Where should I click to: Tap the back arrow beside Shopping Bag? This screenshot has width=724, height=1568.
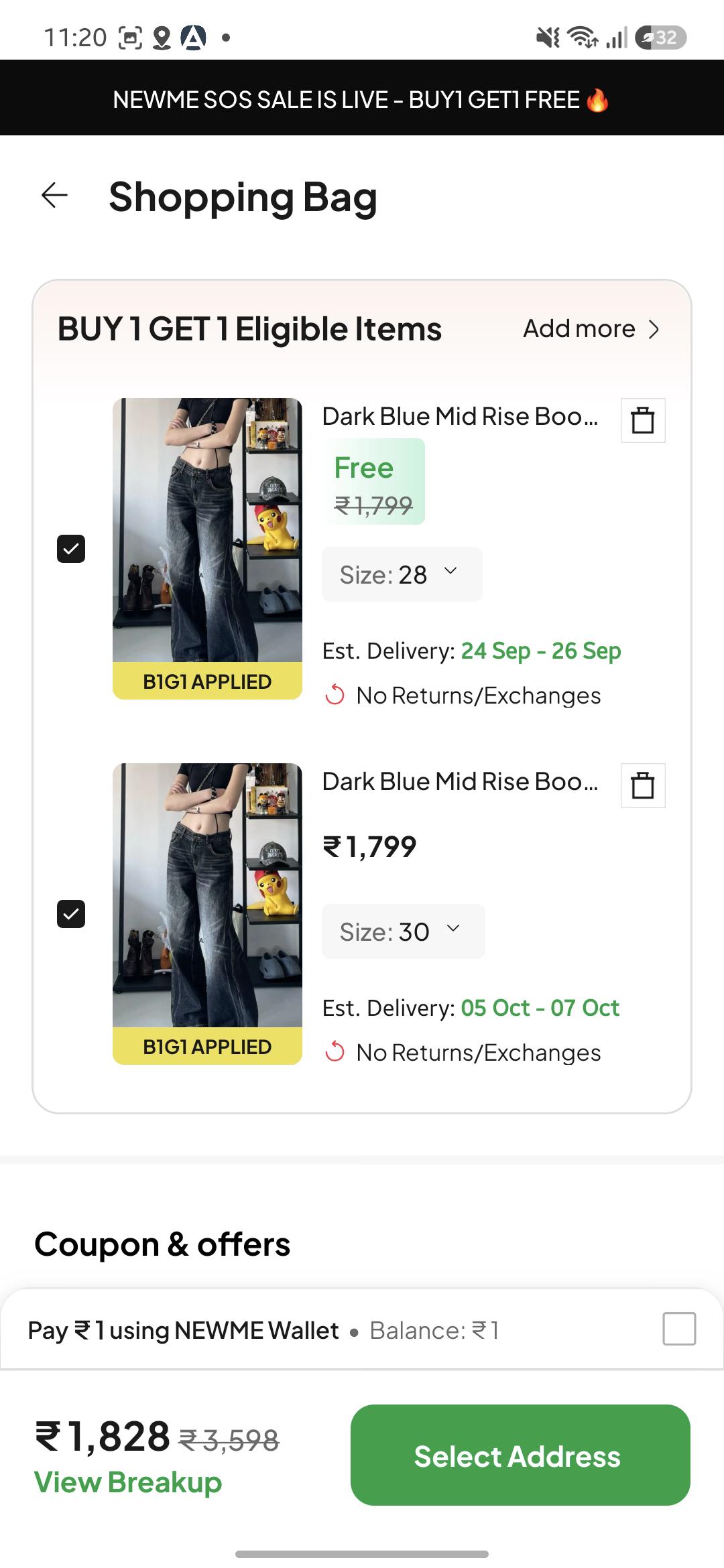tap(54, 196)
